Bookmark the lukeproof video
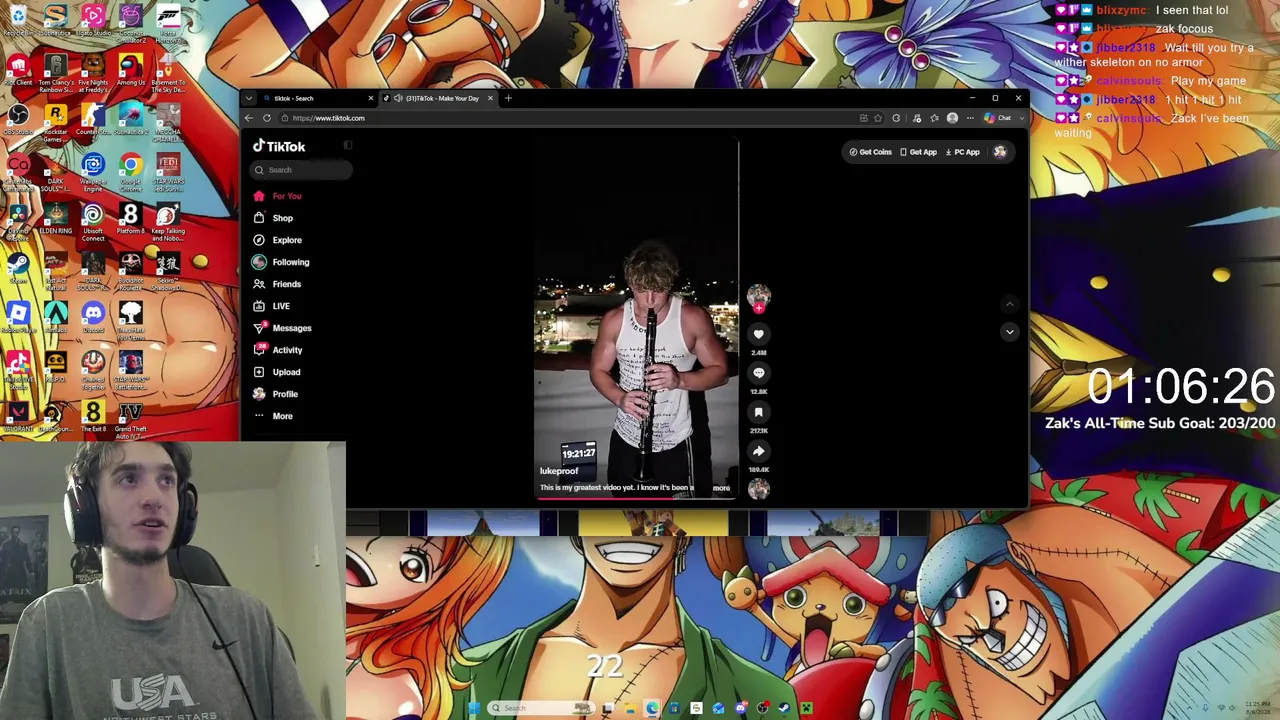1280x720 pixels. tap(758, 412)
